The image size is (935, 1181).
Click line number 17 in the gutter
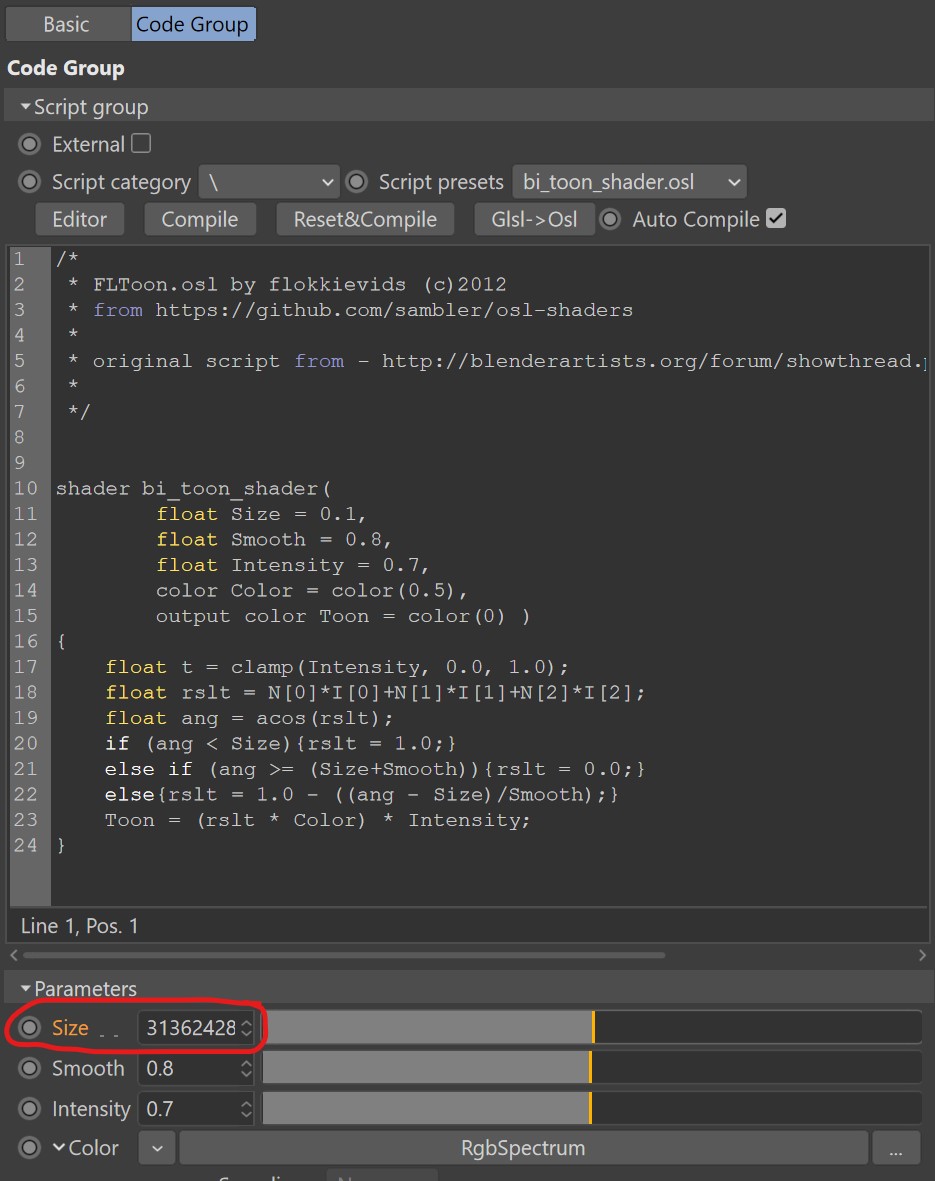26,667
